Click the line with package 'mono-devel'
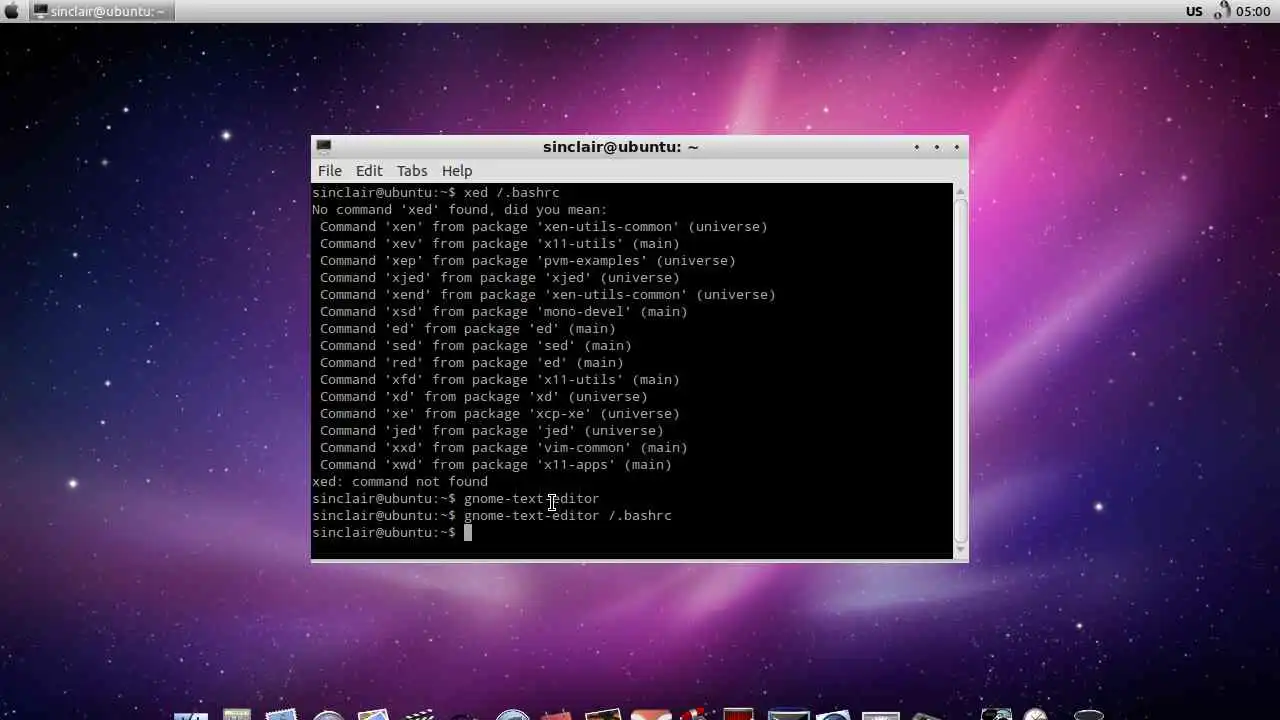This screenshot has width=1280, height=720. 503,311
